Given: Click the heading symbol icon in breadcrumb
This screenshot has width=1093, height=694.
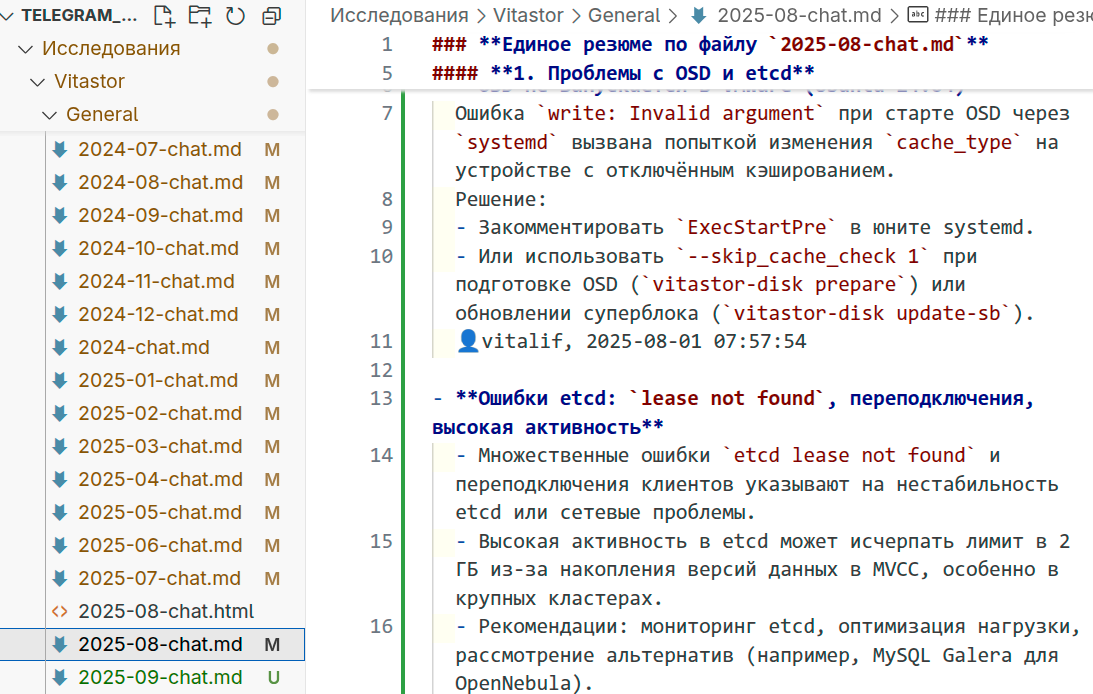Looking at the screenshot, I should (917, 15).
